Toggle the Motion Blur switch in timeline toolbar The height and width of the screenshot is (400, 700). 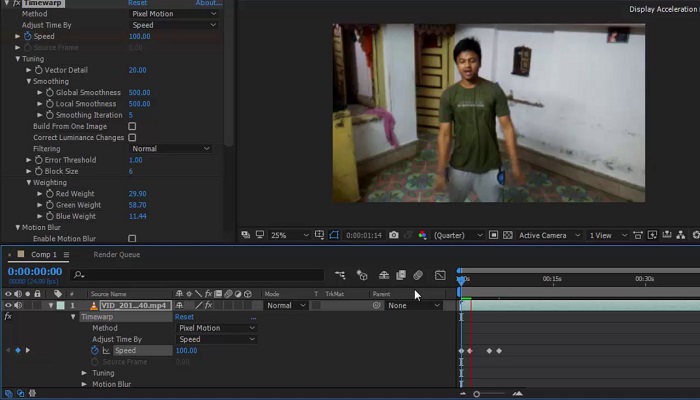point(418,275)
